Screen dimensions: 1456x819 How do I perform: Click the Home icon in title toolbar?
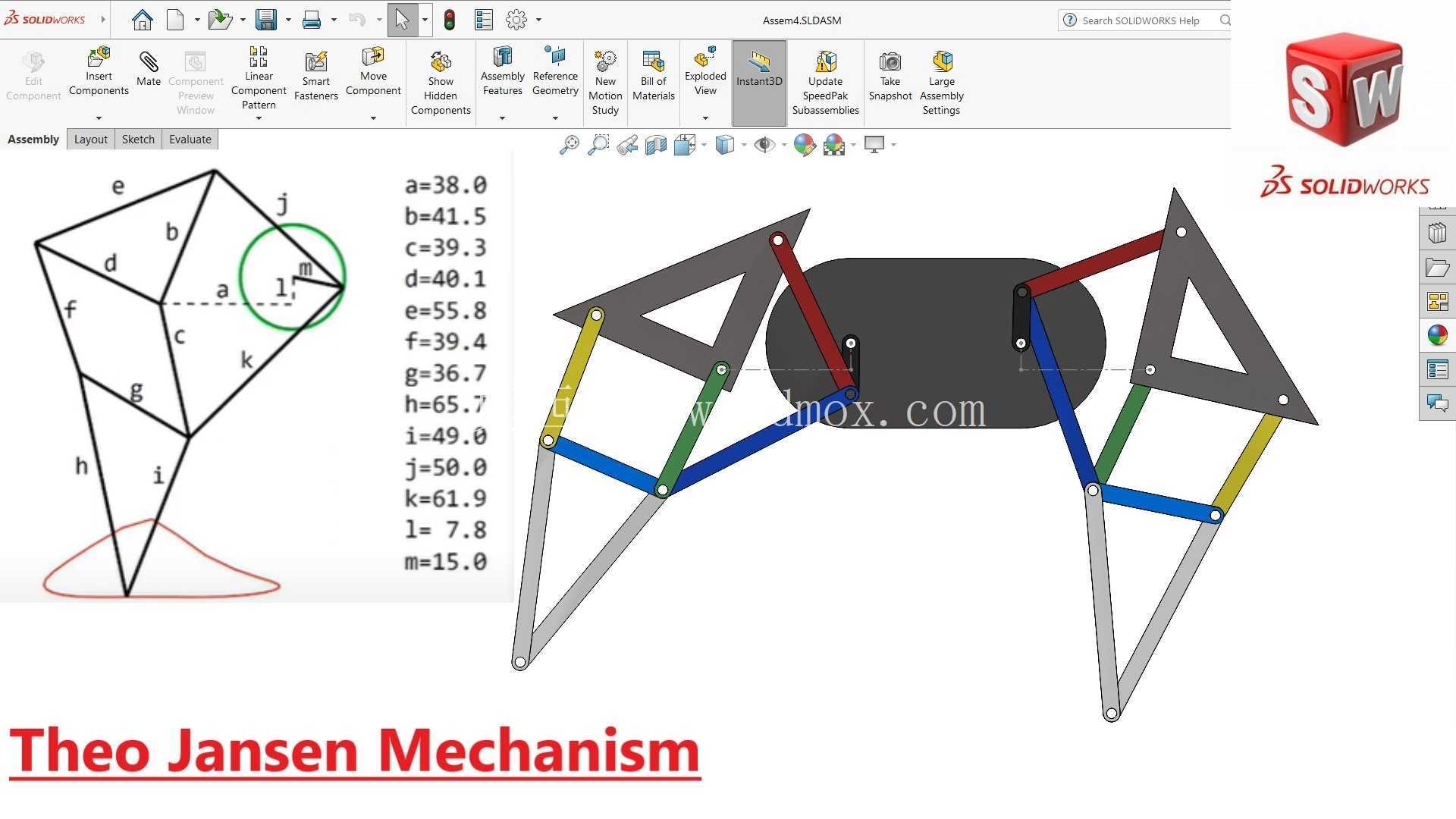142,20
